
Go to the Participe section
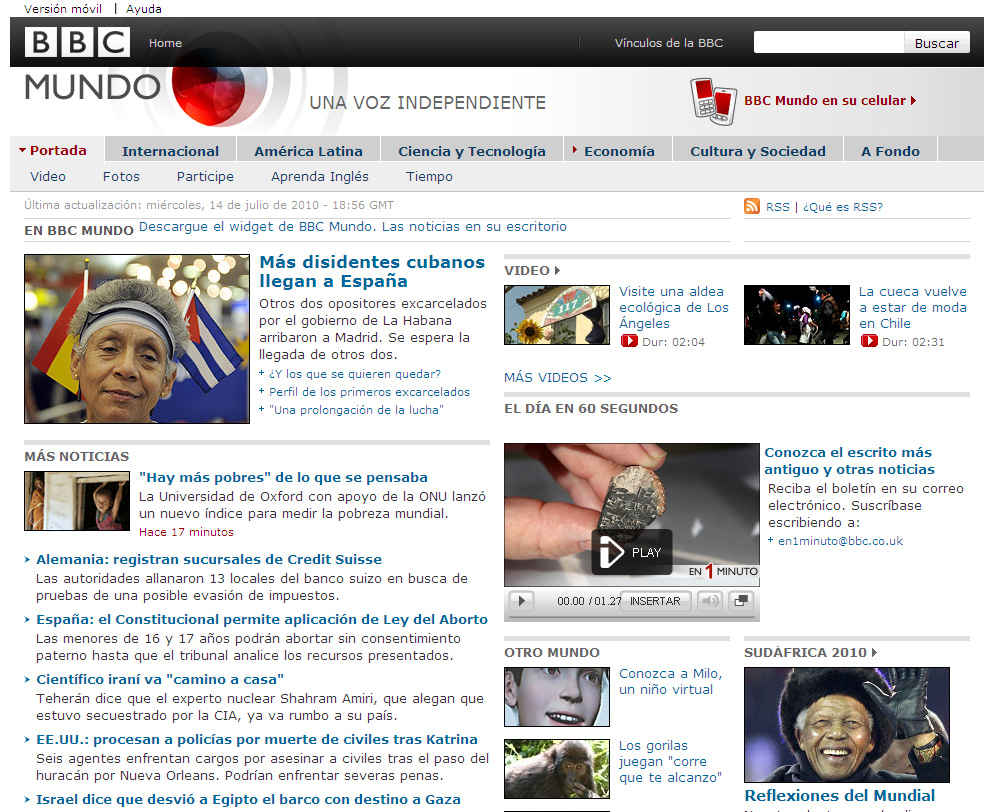tap(205, 176)
